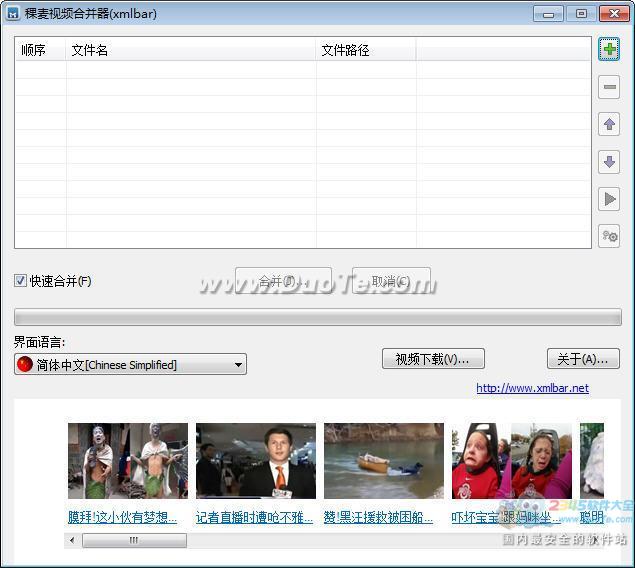
Task: Open the 吓坏宝宝 video link
Action: click(506, 517)
